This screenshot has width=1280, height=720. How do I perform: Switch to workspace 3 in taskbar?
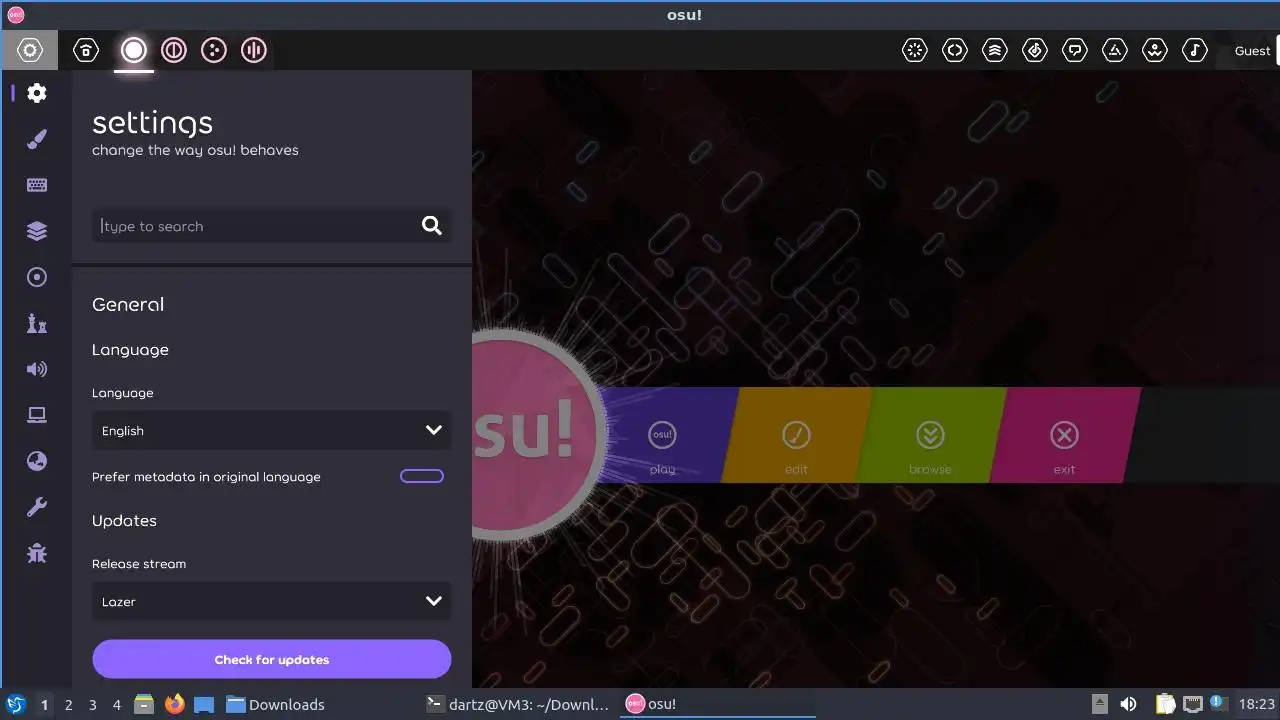pyautogui.click(x=92, y=704)
